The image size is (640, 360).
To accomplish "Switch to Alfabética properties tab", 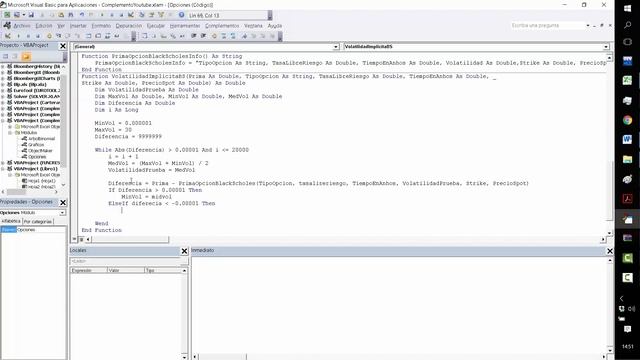I will [11, 221].
